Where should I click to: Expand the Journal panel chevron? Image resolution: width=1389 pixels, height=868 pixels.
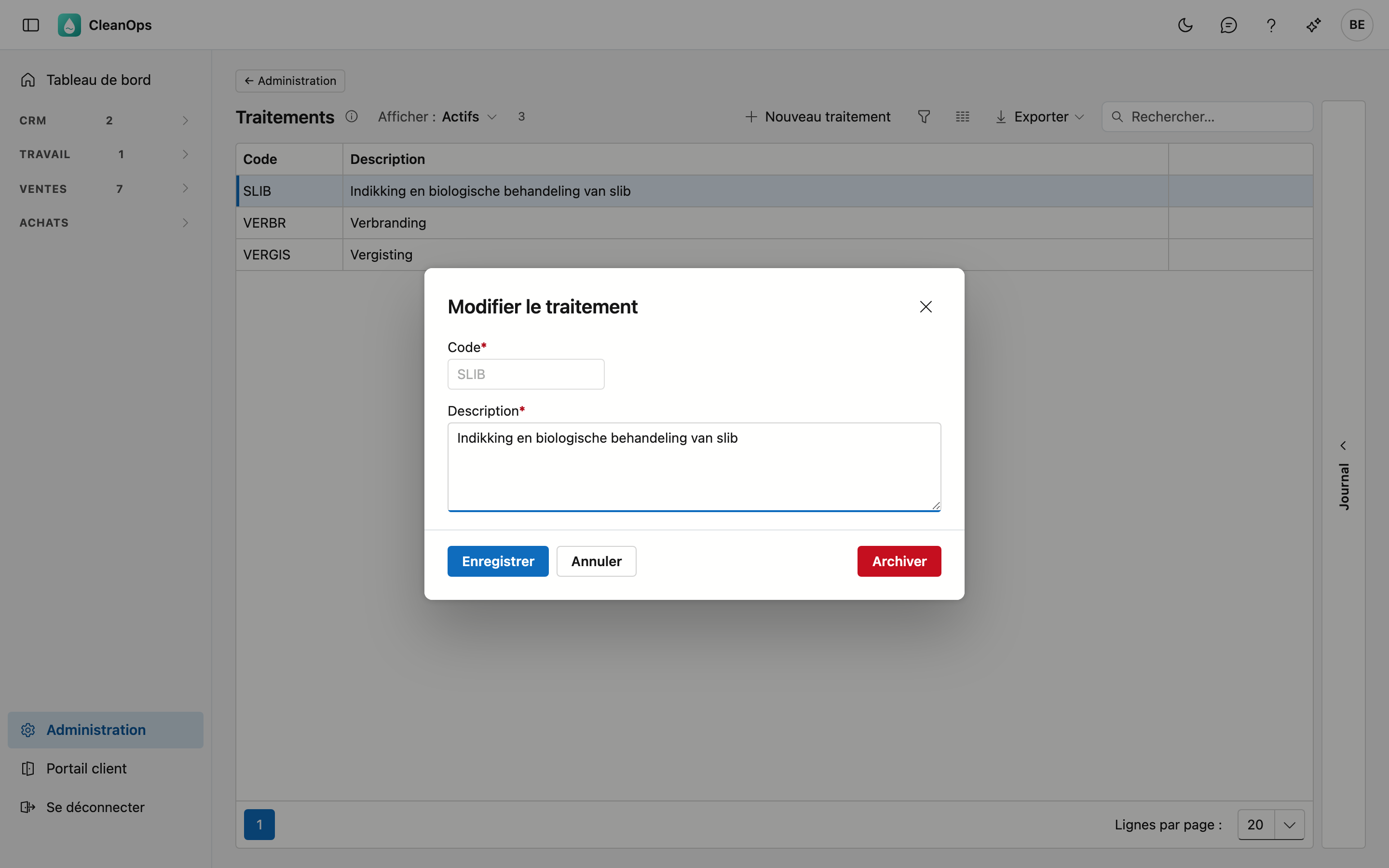point(1343,446)
